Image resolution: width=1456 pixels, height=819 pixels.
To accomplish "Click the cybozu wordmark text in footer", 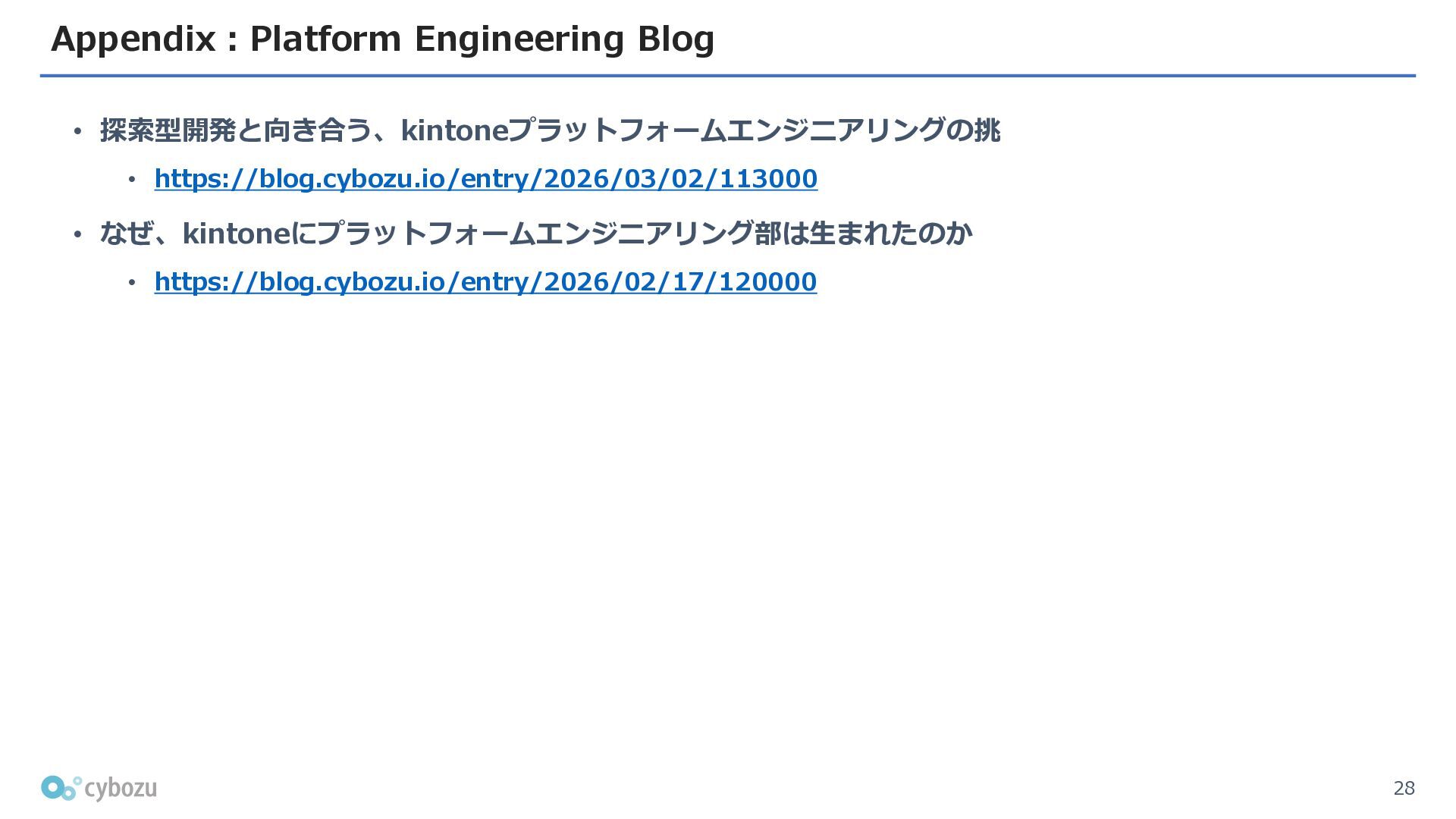I will [x=121, y=789].
